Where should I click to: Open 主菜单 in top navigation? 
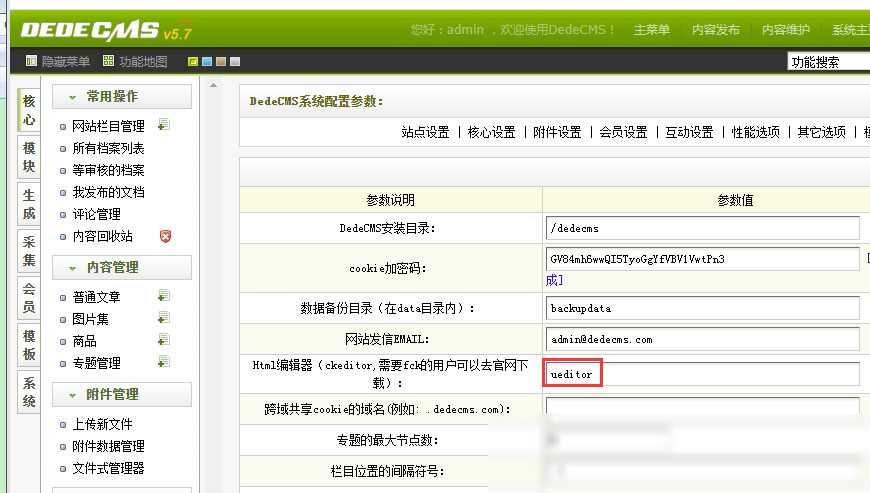651,30
